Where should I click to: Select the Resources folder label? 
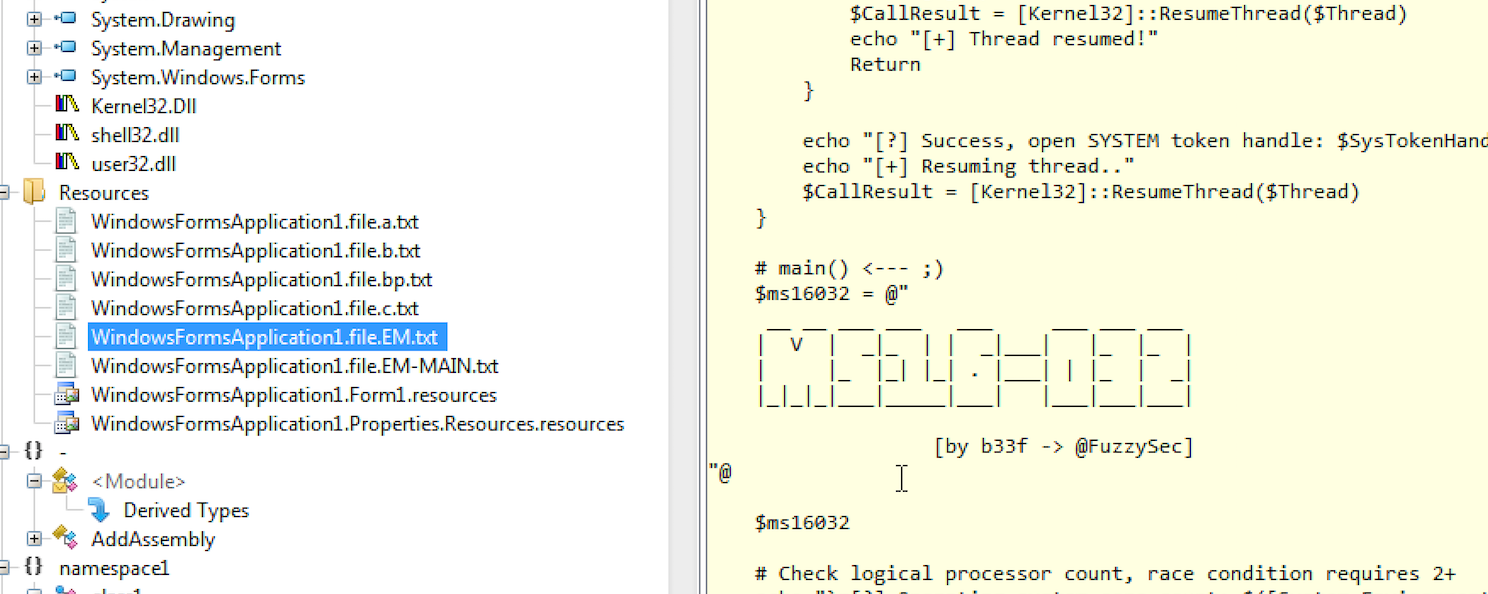[104, 193]
